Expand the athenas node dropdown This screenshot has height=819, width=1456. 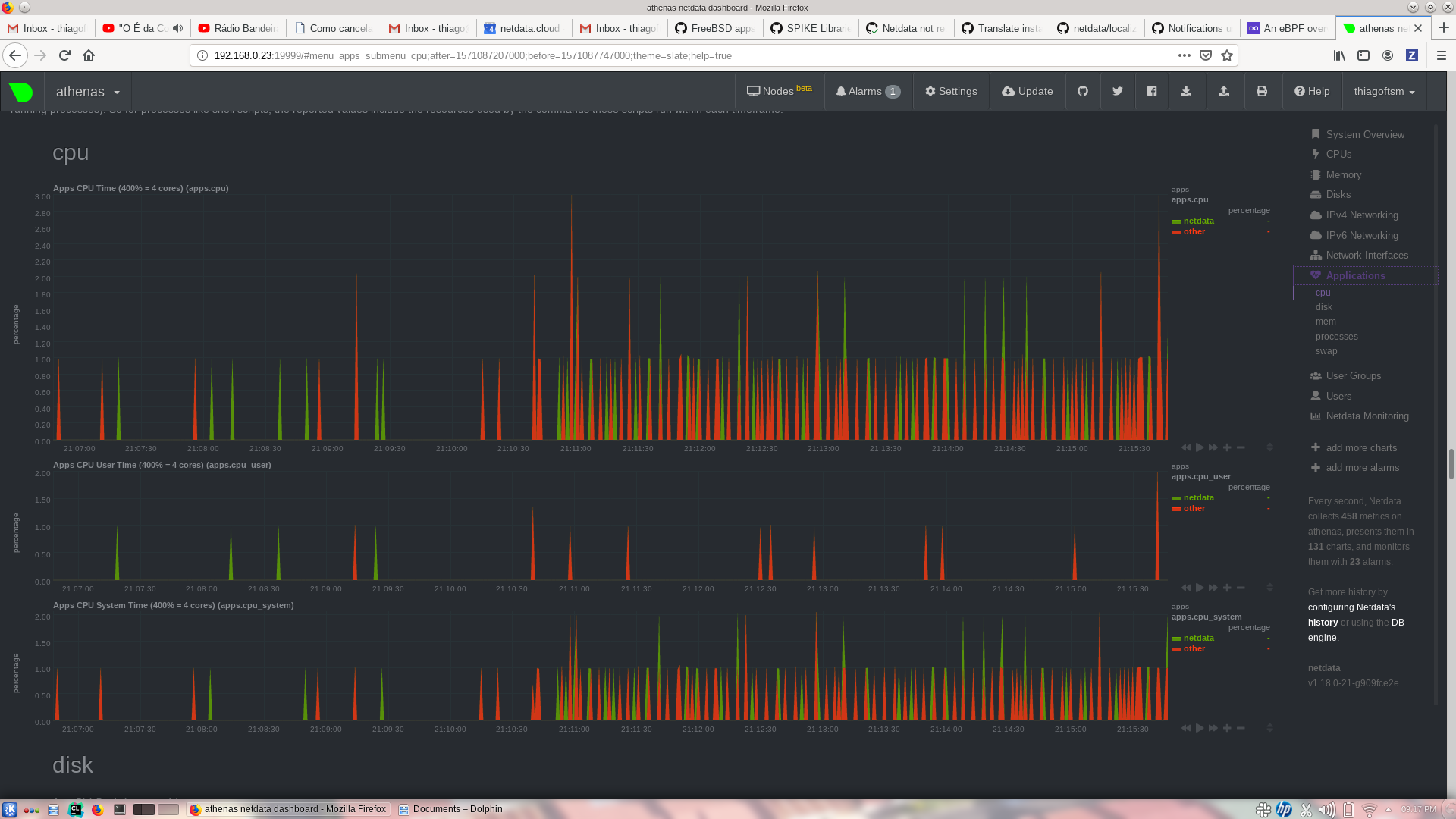(x=87, y=91)
